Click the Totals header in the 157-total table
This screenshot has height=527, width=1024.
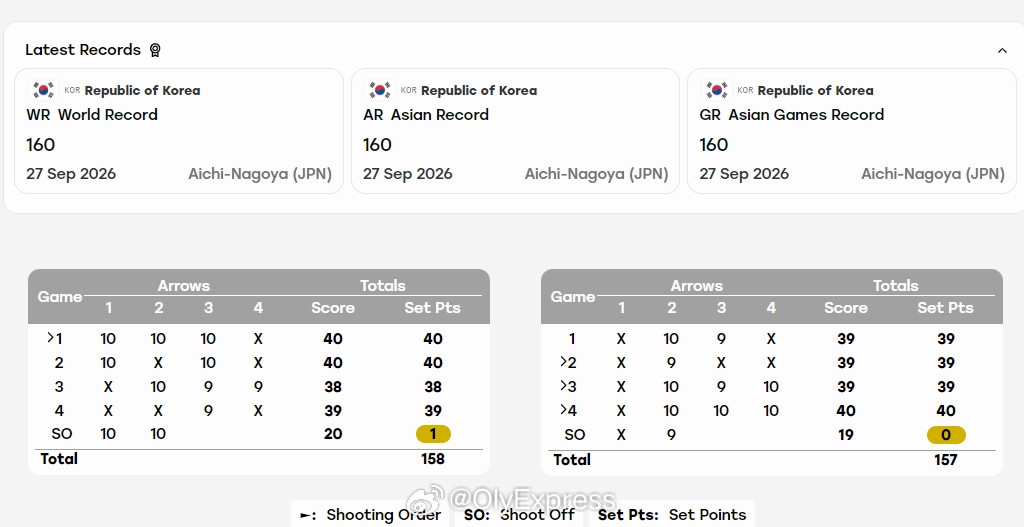tap(895, 285)
